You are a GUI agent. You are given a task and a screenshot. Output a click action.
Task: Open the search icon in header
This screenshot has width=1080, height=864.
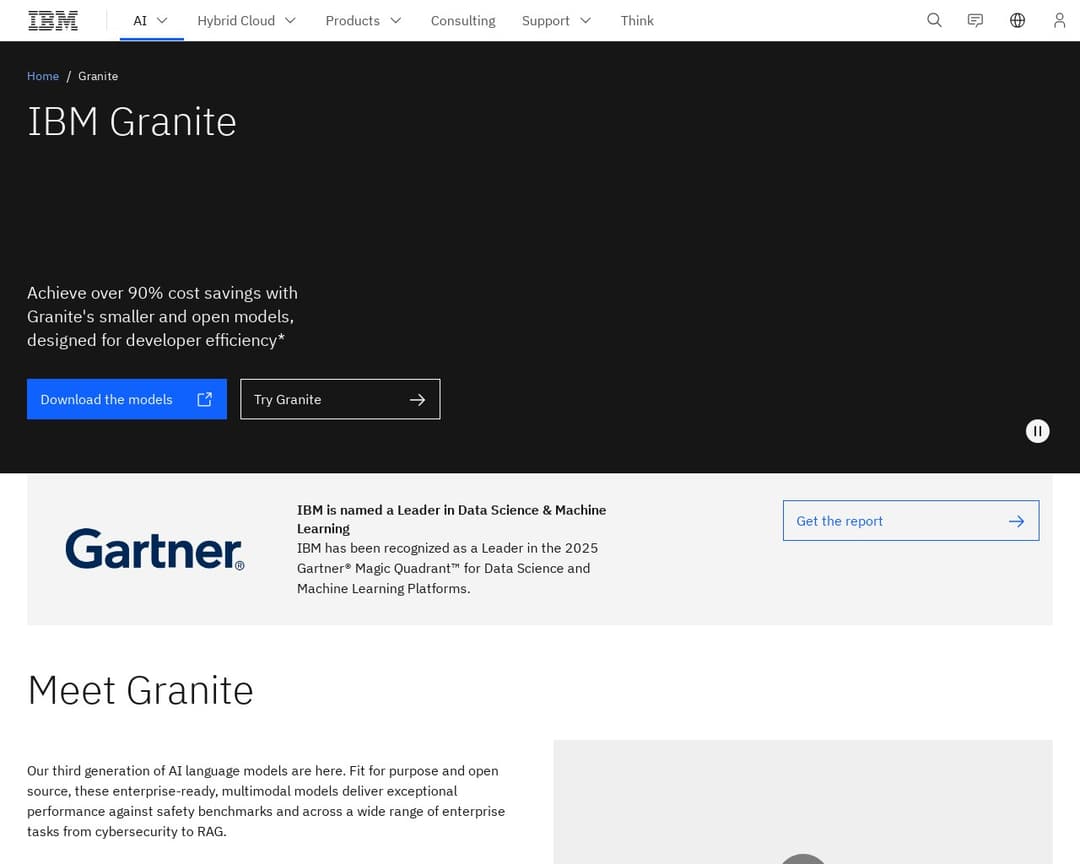(x=934, y=21)
